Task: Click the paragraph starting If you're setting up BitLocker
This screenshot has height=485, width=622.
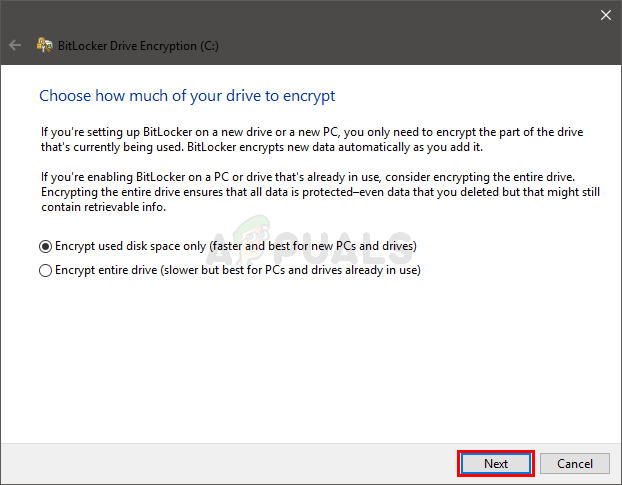Action: (312, 140)
